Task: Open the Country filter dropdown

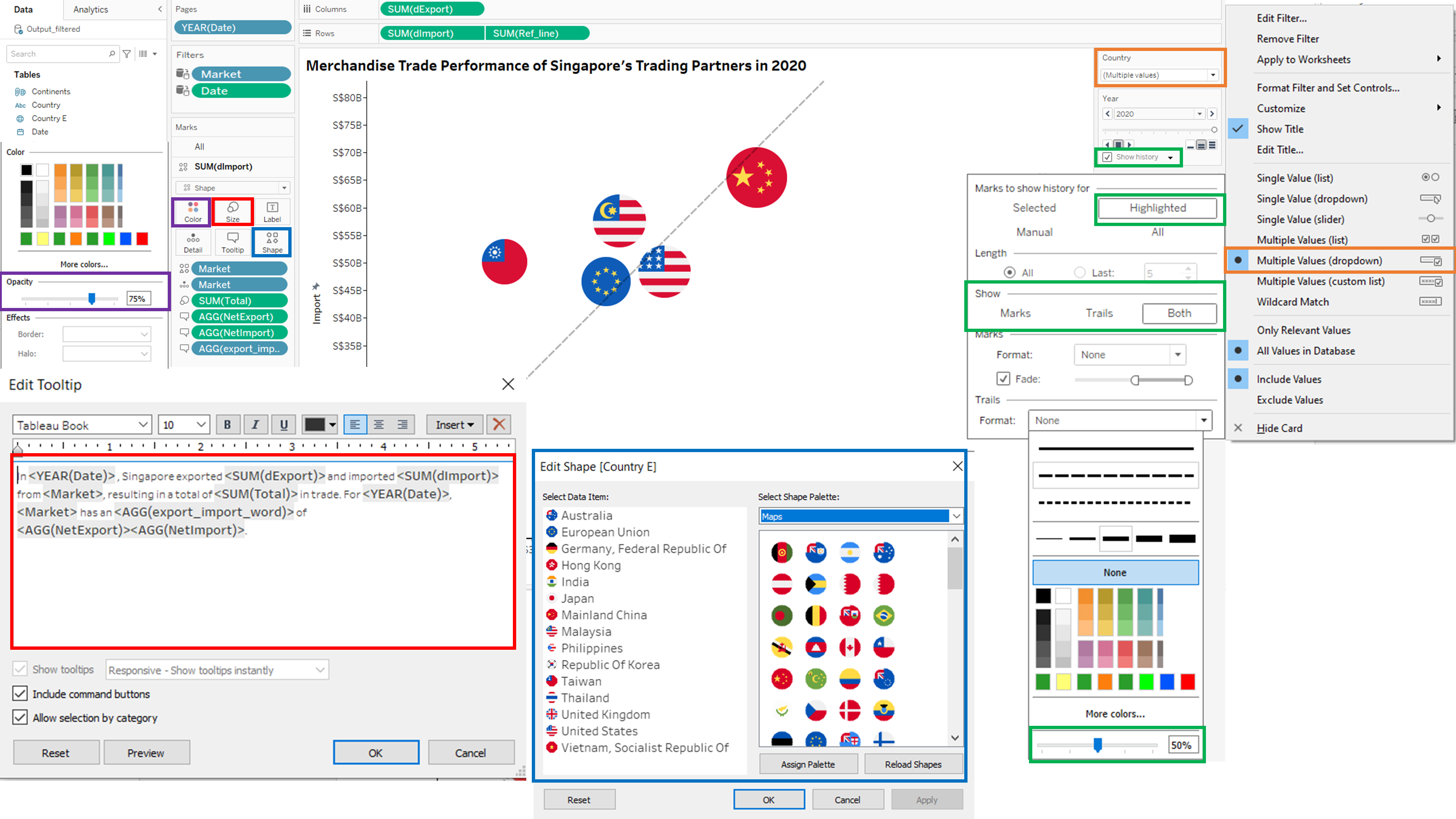Action: coord(1159,75)
